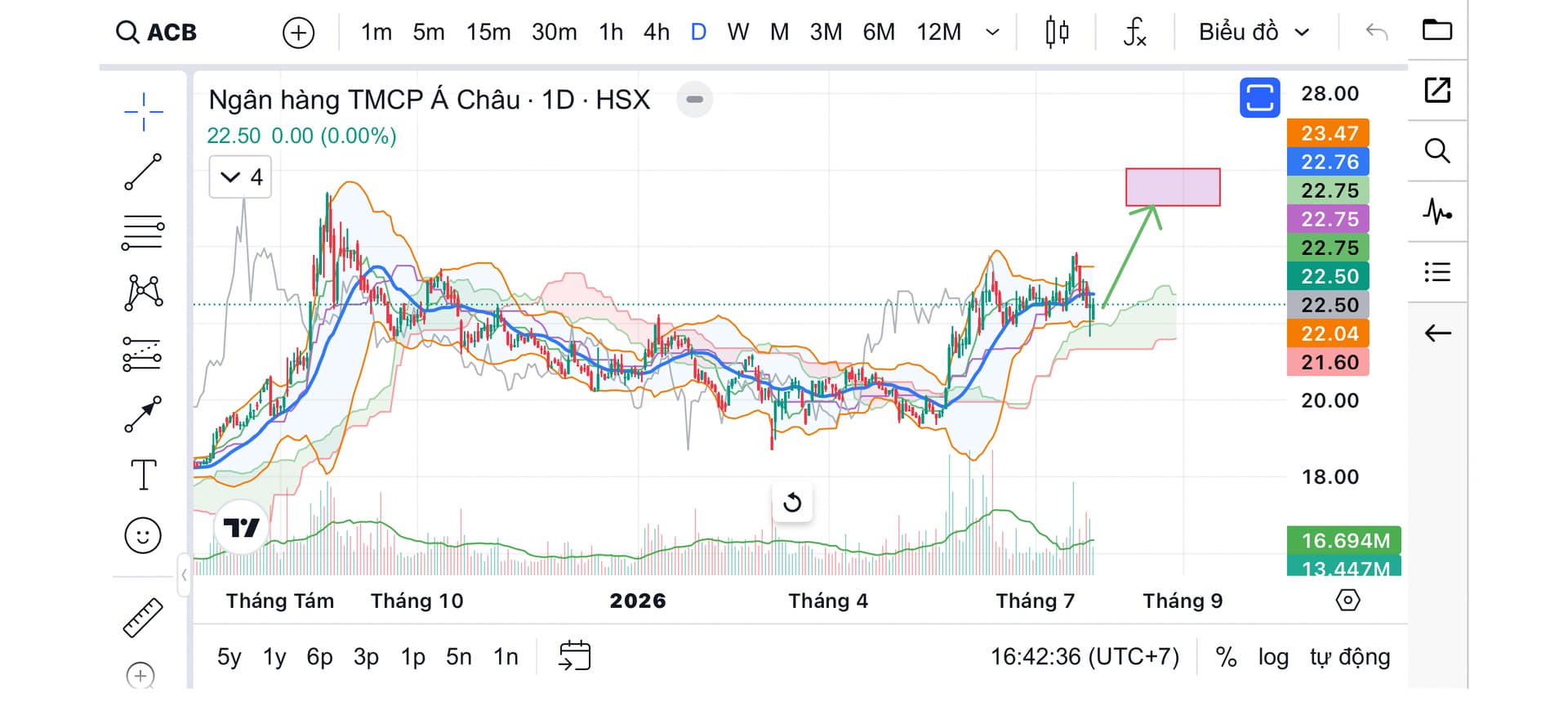Open the timezone menu showing 16:42:36 (UTC+7)
The width and height of the screenshot is (1568, 724).
pyautogui.click(x=1085, y=657)
